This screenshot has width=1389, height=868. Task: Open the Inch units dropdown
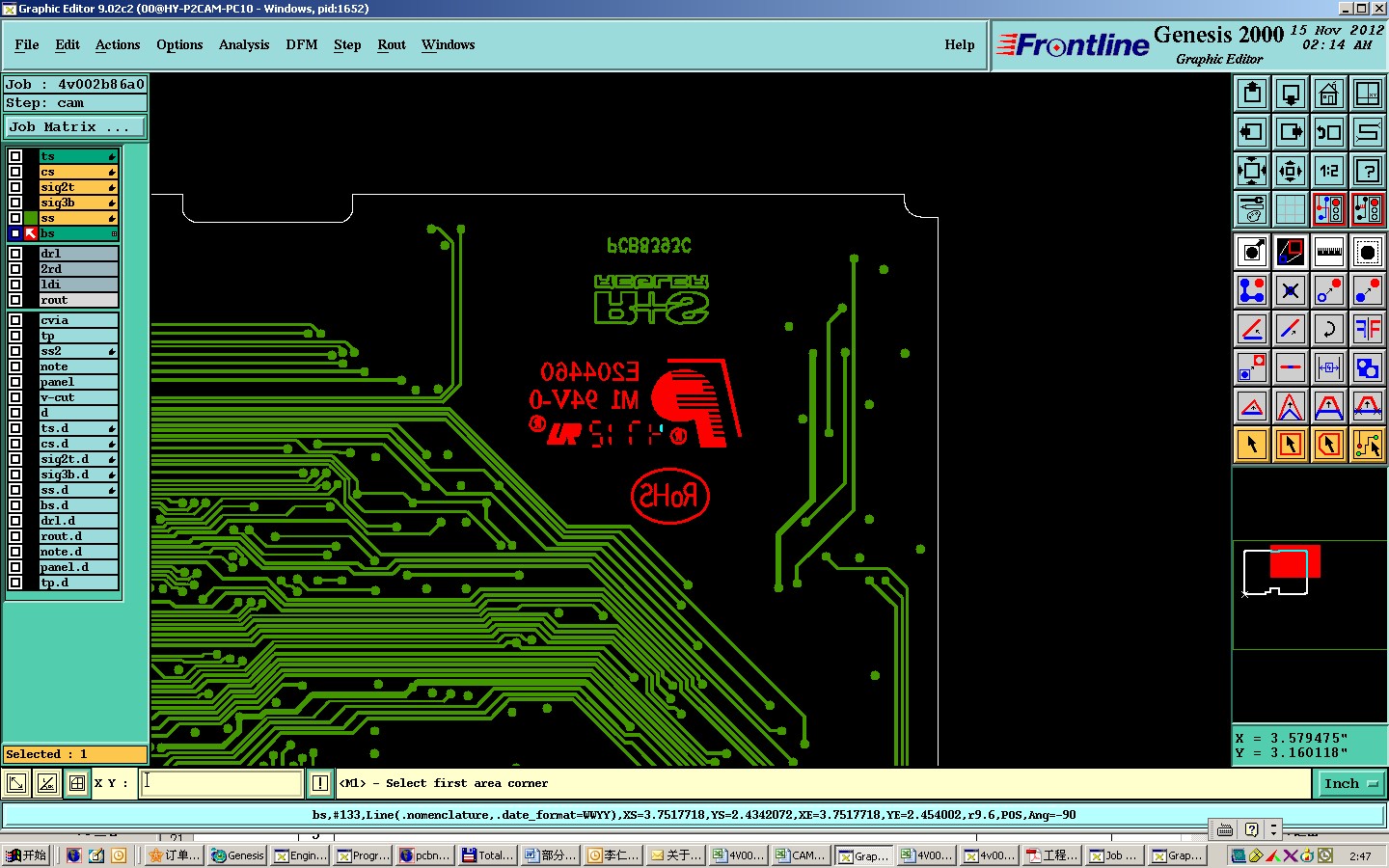coord(1351,784)
